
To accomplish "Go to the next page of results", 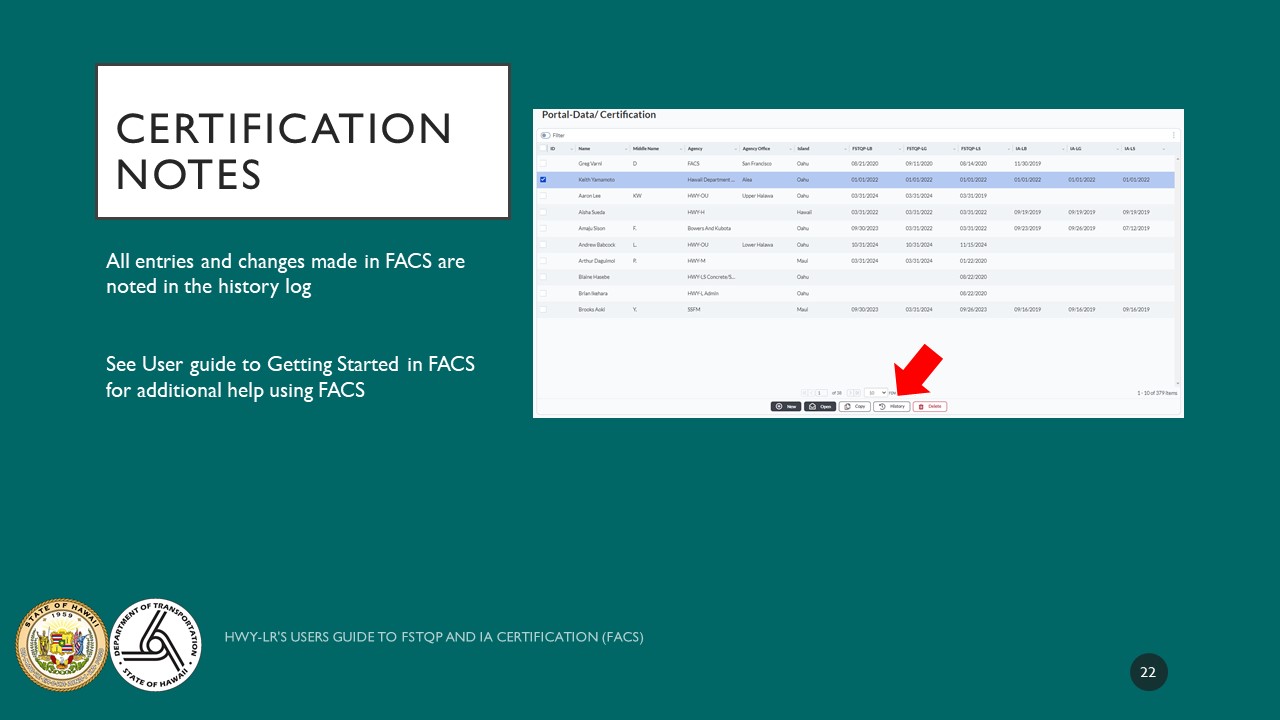I will pos(850,393).
